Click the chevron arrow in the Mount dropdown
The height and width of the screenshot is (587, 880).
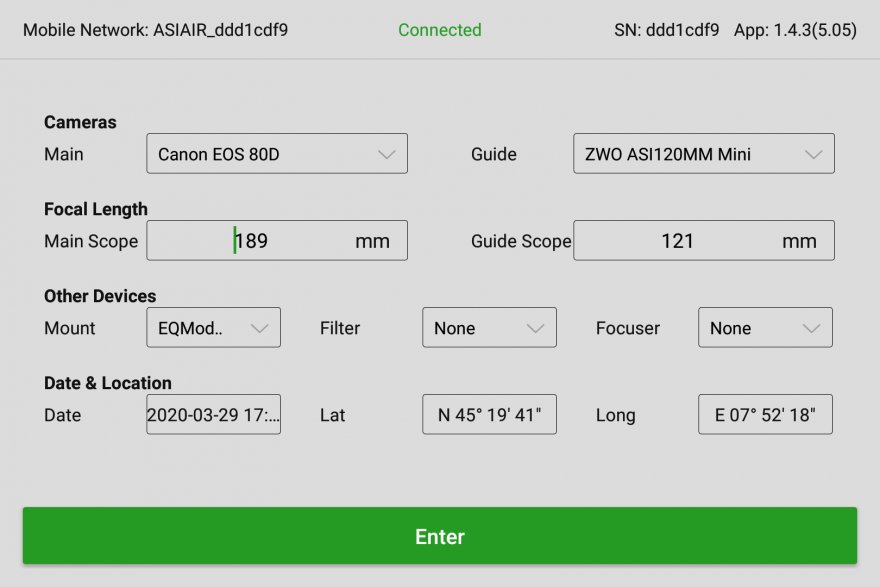pos(259,328)
